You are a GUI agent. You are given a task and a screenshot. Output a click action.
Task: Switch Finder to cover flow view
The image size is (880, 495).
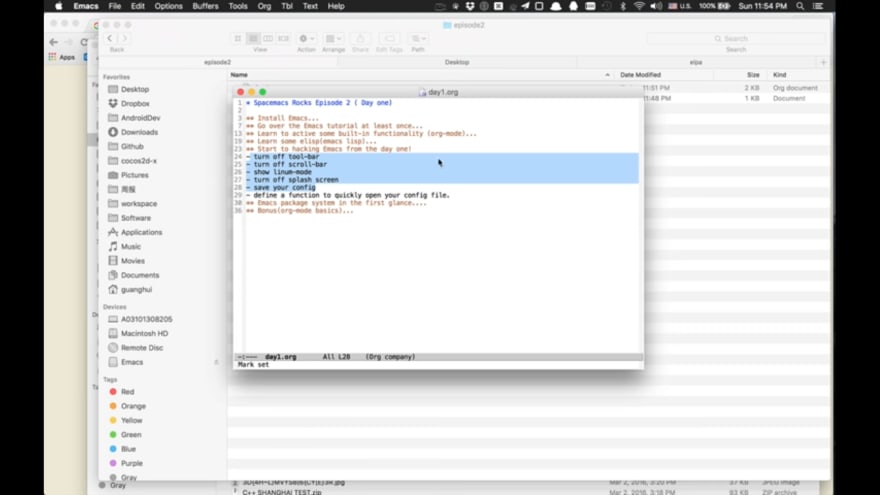click(283, 38)
